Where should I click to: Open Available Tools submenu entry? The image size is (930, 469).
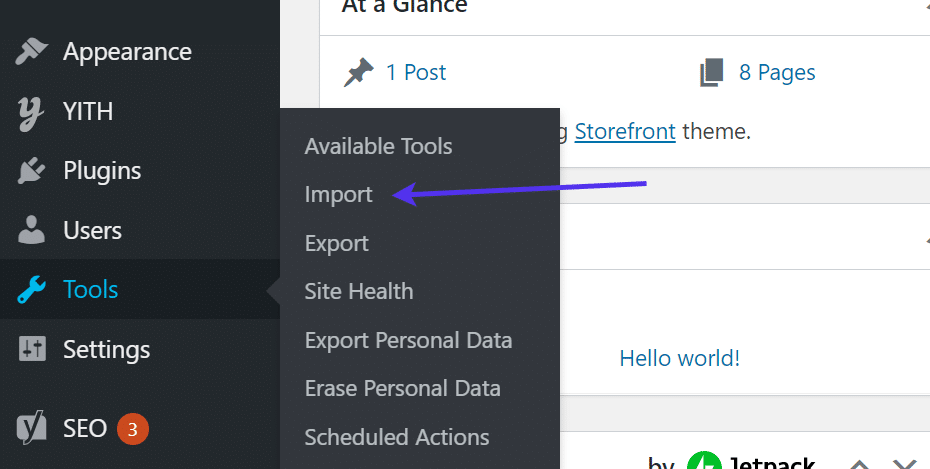378,146
